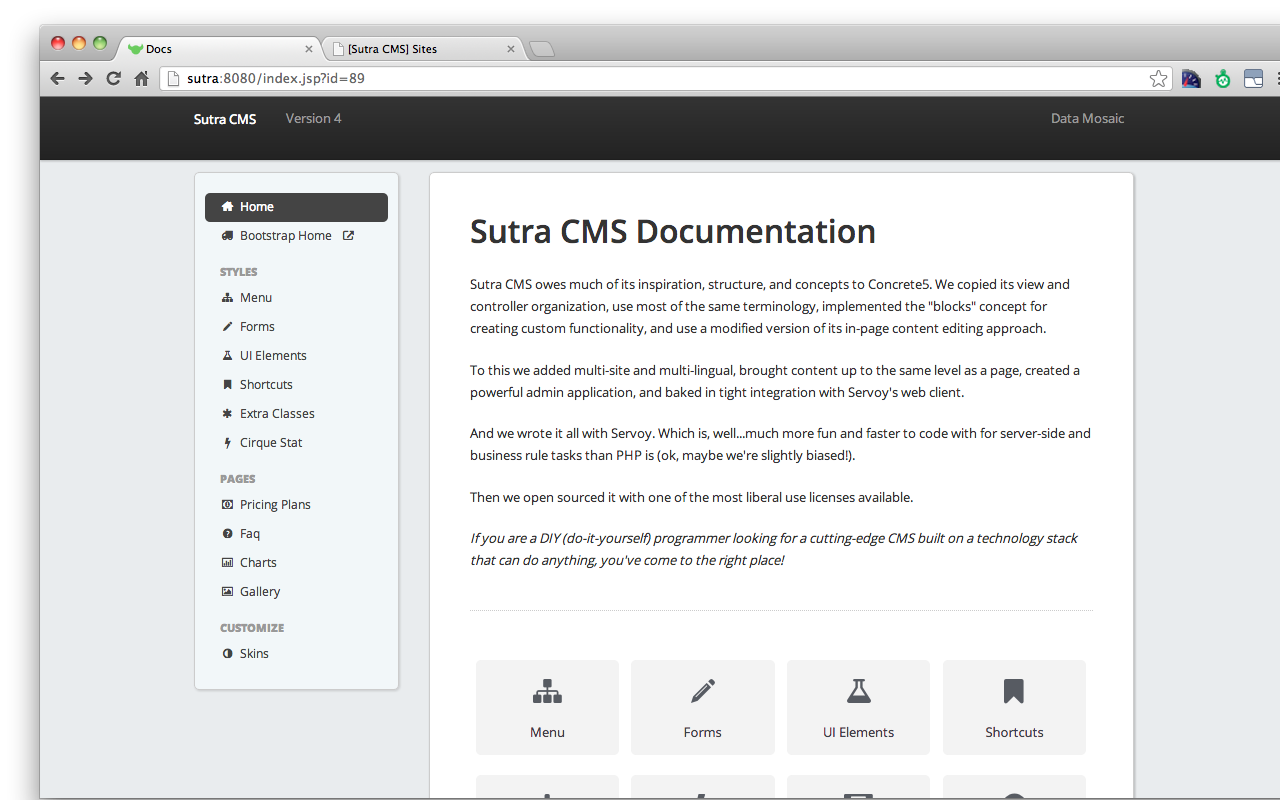Close the [Sutra CMS] Sites tab
Screen dimensions: 1280x800
[511, 48]
